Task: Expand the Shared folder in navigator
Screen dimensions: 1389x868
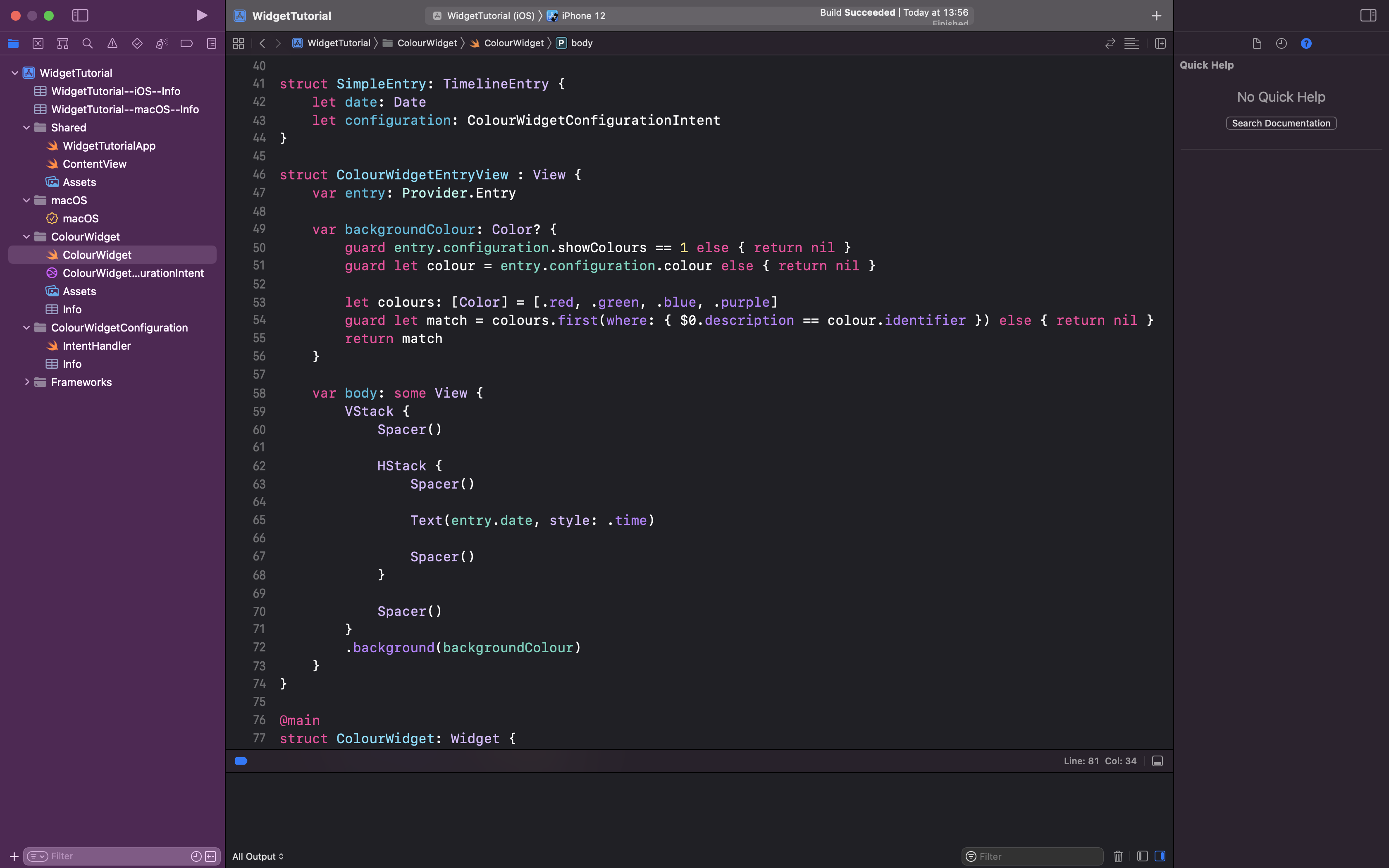Action: pos(27,127)
